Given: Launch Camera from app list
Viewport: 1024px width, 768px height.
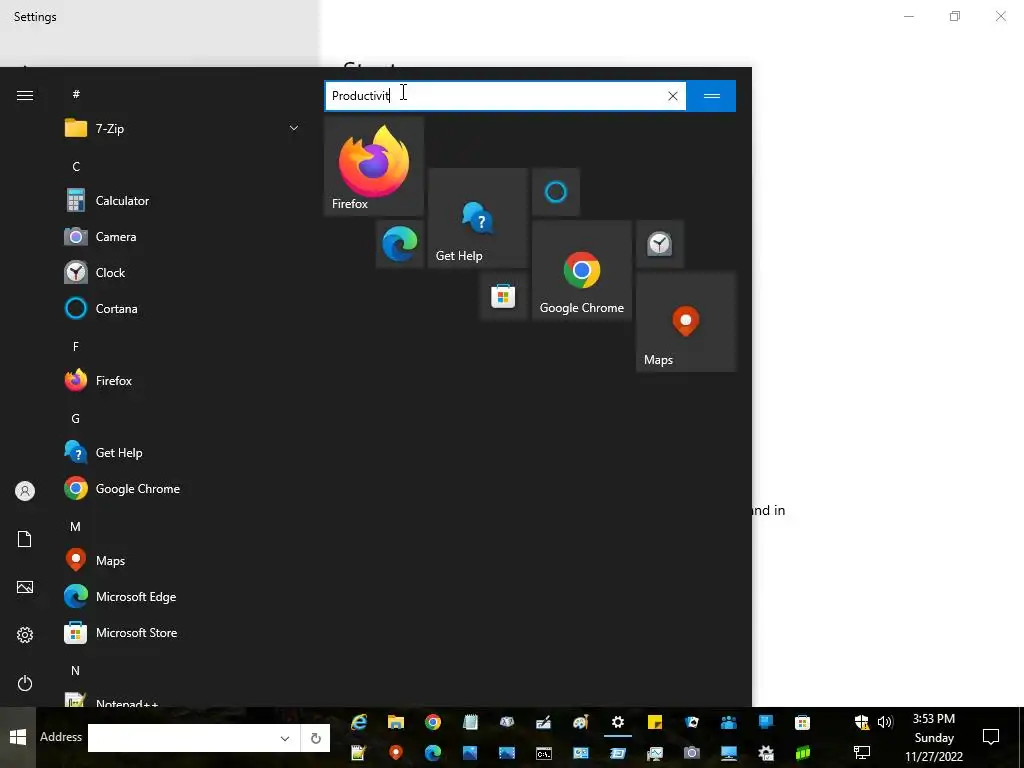Looking at the screenshot, I should [x=183, y=236].
